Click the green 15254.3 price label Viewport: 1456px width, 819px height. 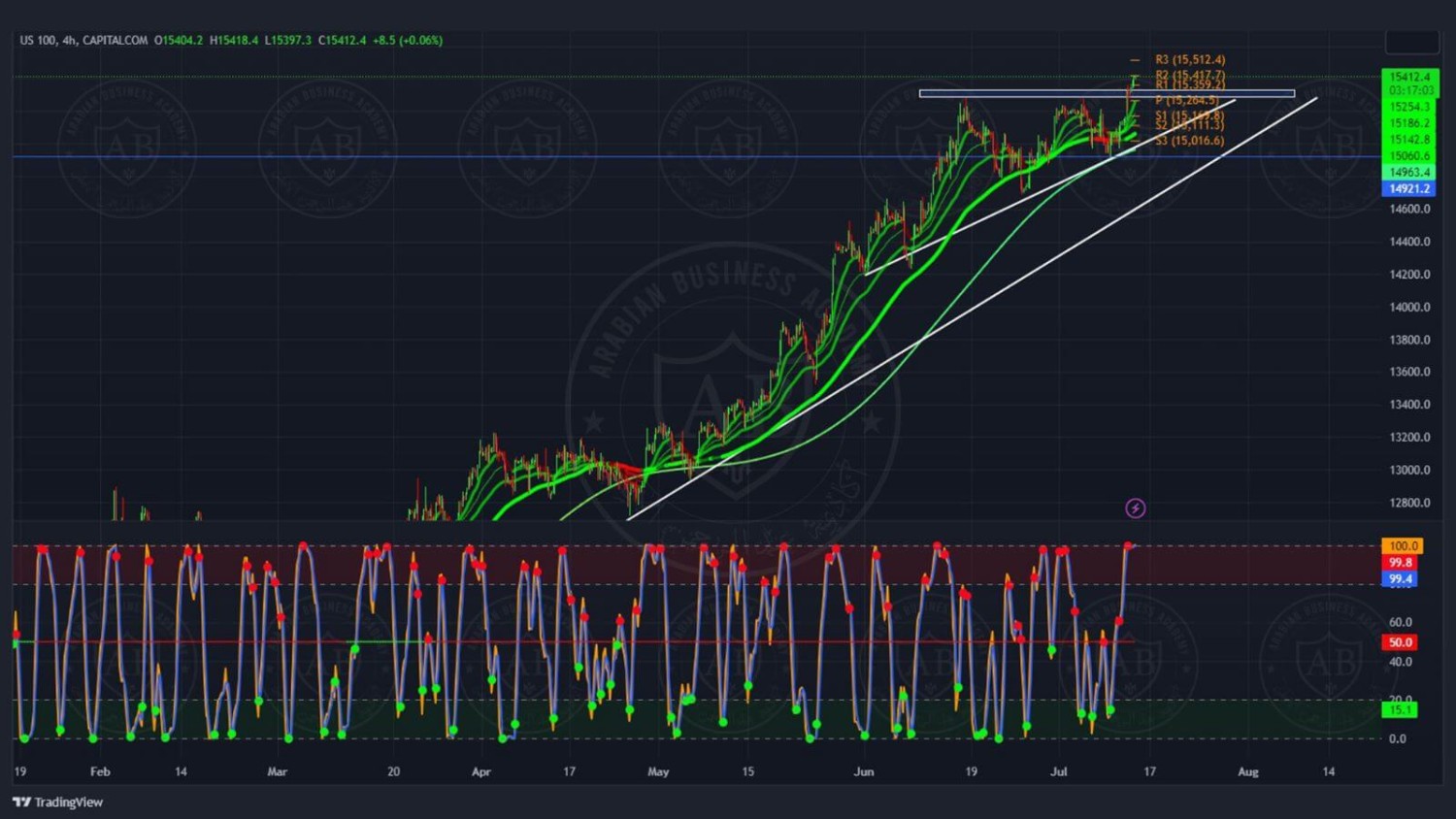click(x=1409, y=107)
